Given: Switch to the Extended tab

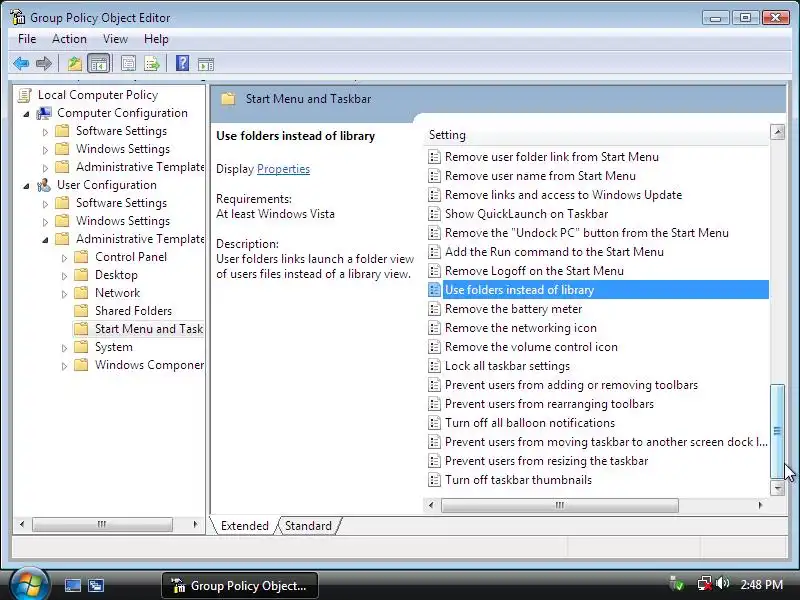Looking at the screenshot, I should click(x=244, y=526).
